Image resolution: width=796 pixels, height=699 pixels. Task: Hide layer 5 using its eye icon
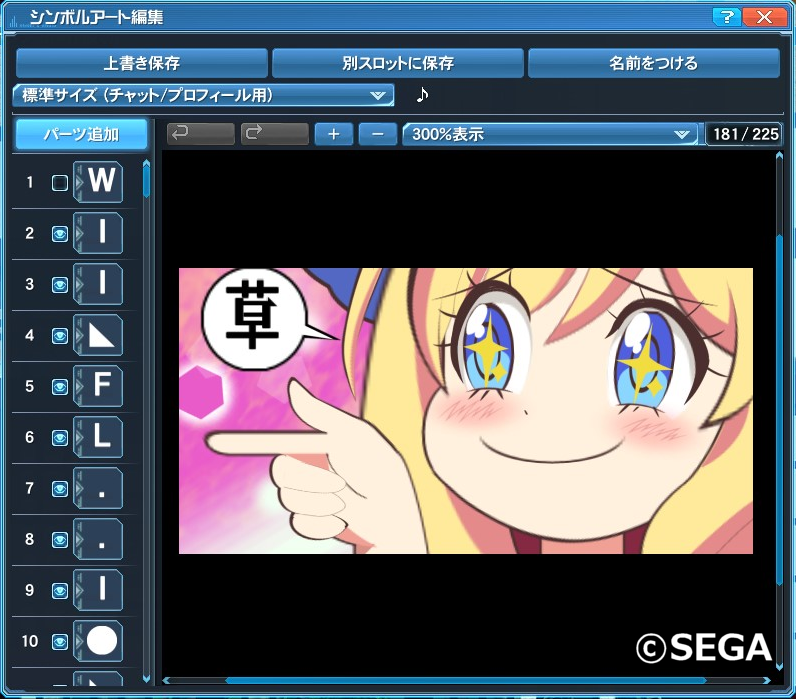tap(59, 387)
